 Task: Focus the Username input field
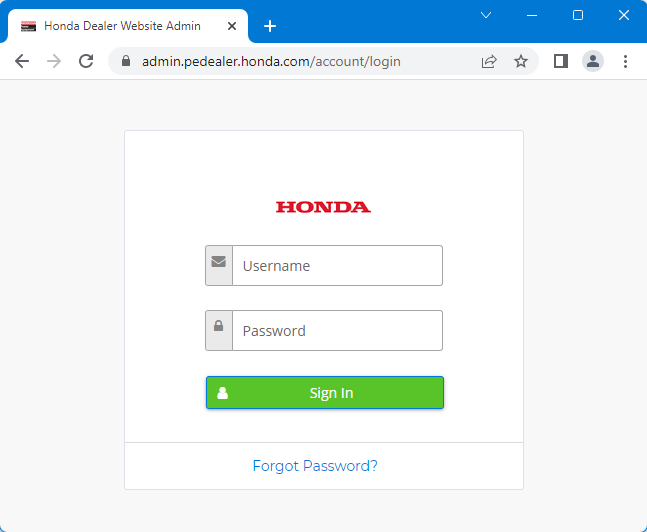coord(337,266)
